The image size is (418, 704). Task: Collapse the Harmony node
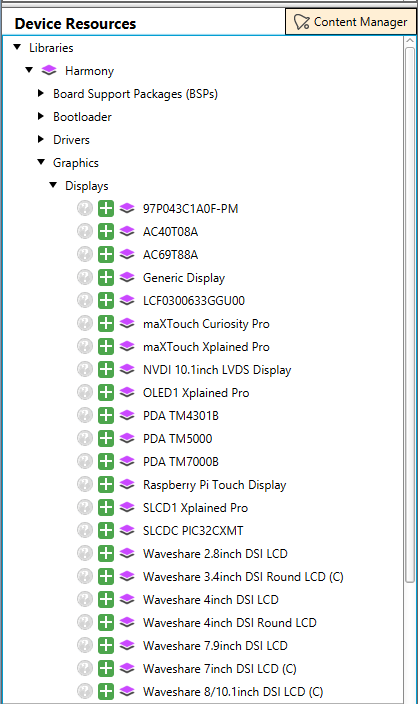[29, 70]
